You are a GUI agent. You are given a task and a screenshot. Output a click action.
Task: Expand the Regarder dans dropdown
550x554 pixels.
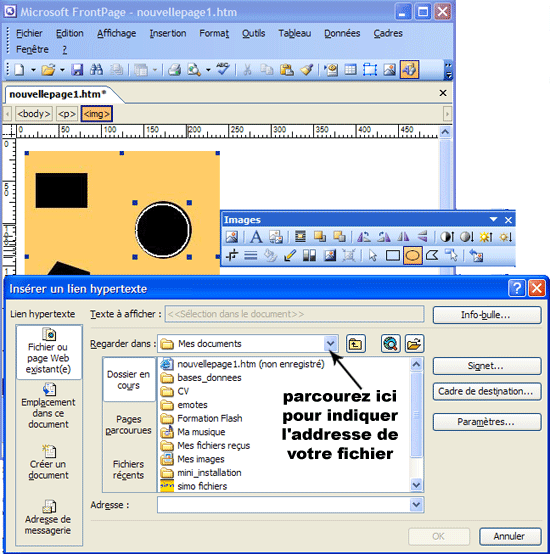pyautogui.click(x=331, y=343)
